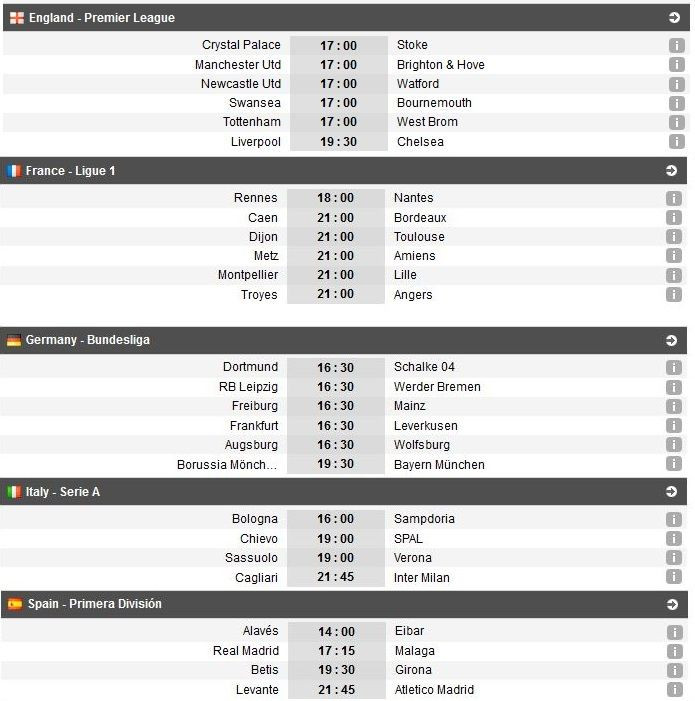Select the Bayern München team name
Viewport: 695px width, 701px height.
440,465
